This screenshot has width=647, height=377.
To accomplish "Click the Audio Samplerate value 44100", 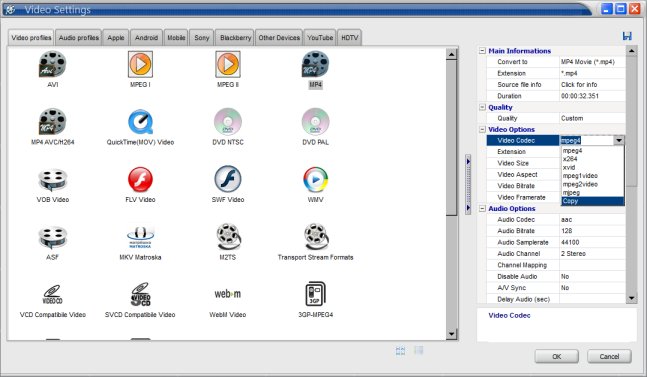I will tap(570, 243).
